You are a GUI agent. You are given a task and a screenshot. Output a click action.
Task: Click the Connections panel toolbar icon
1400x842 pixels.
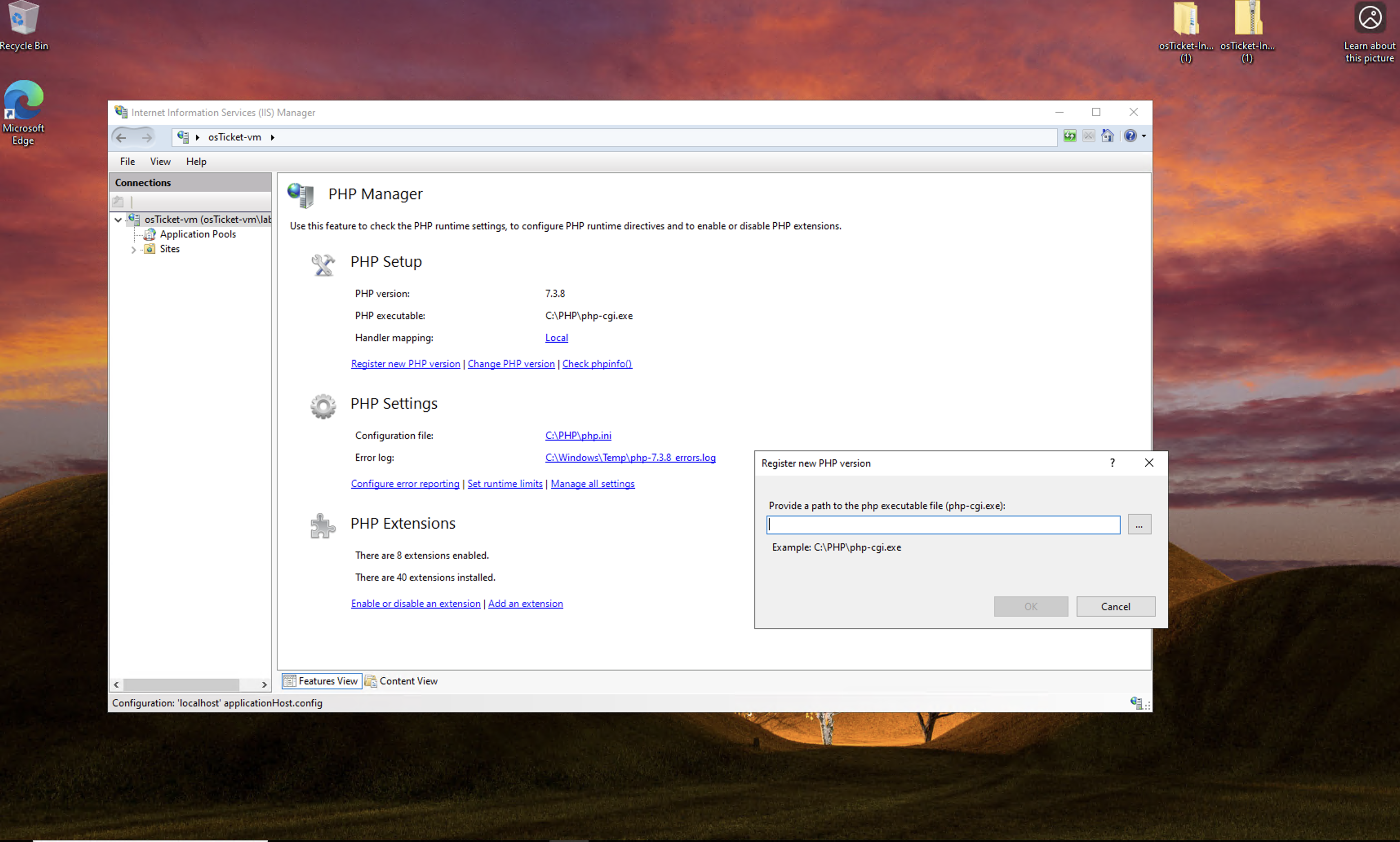coord(118,202)
